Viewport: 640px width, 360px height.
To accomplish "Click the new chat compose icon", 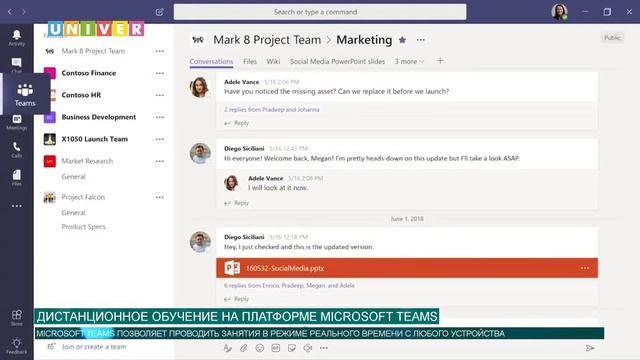I will 160,12.
